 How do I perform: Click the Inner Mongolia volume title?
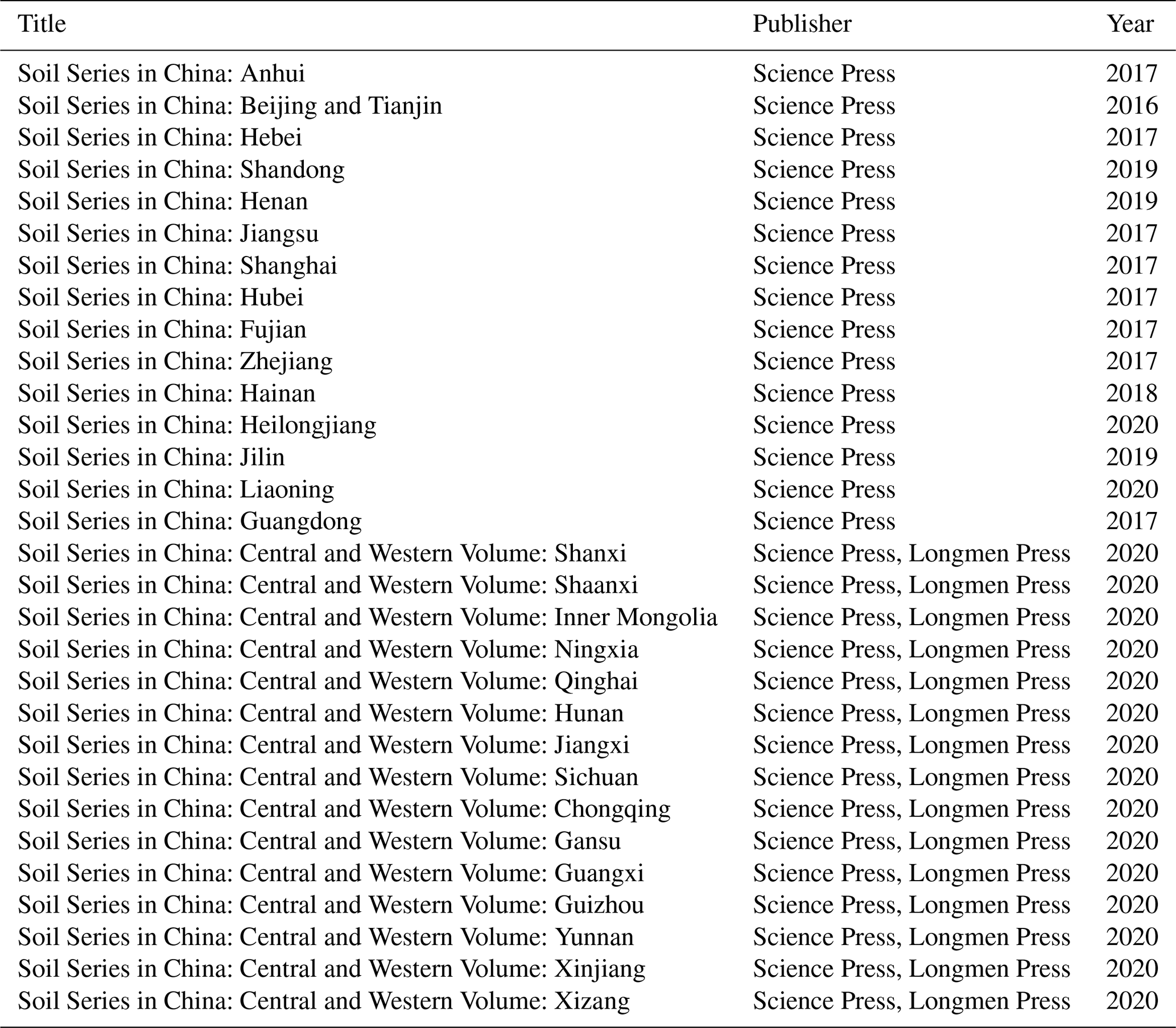(x=367, y=617)
